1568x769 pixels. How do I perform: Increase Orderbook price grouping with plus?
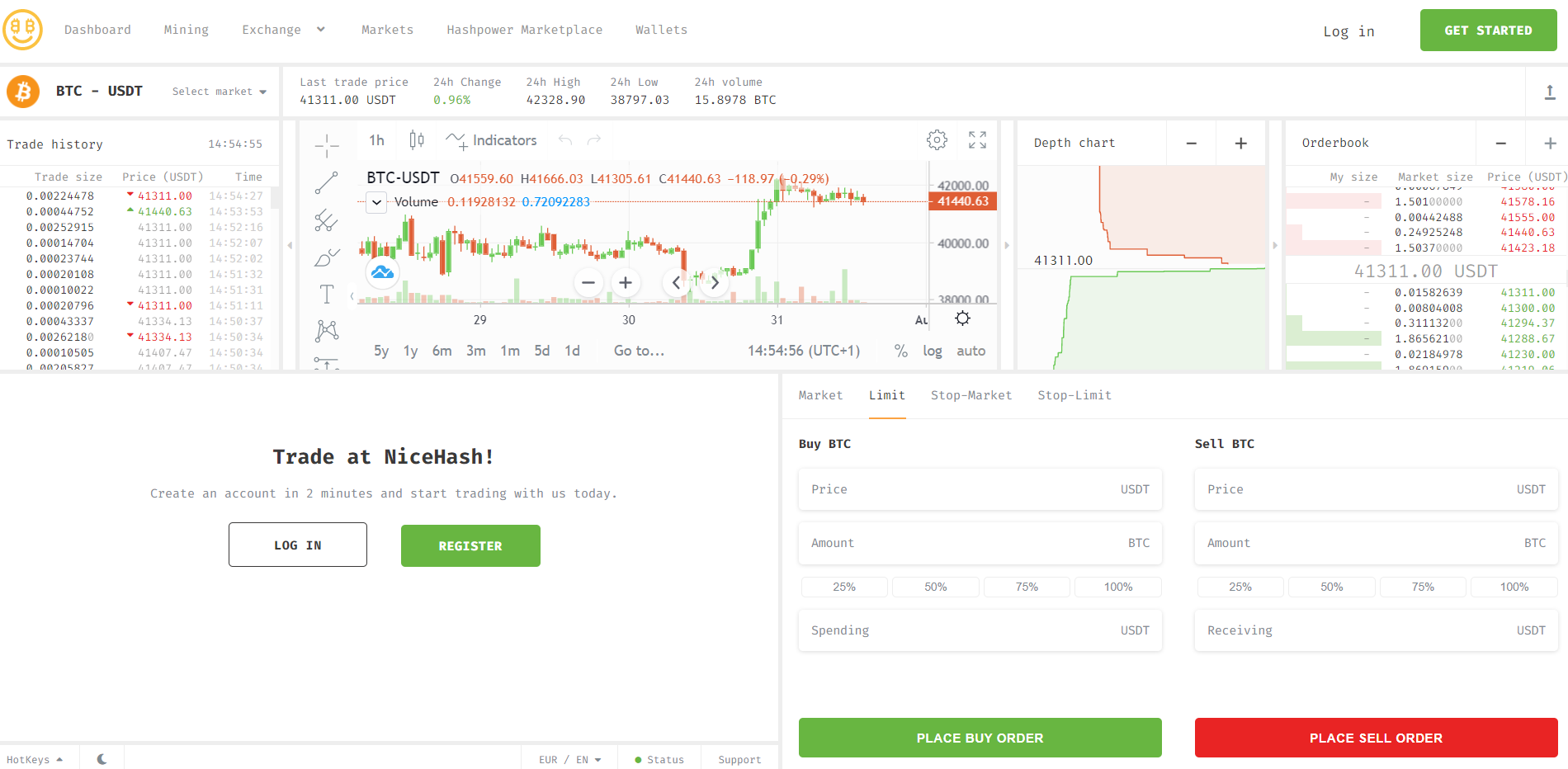(1550, 144)
